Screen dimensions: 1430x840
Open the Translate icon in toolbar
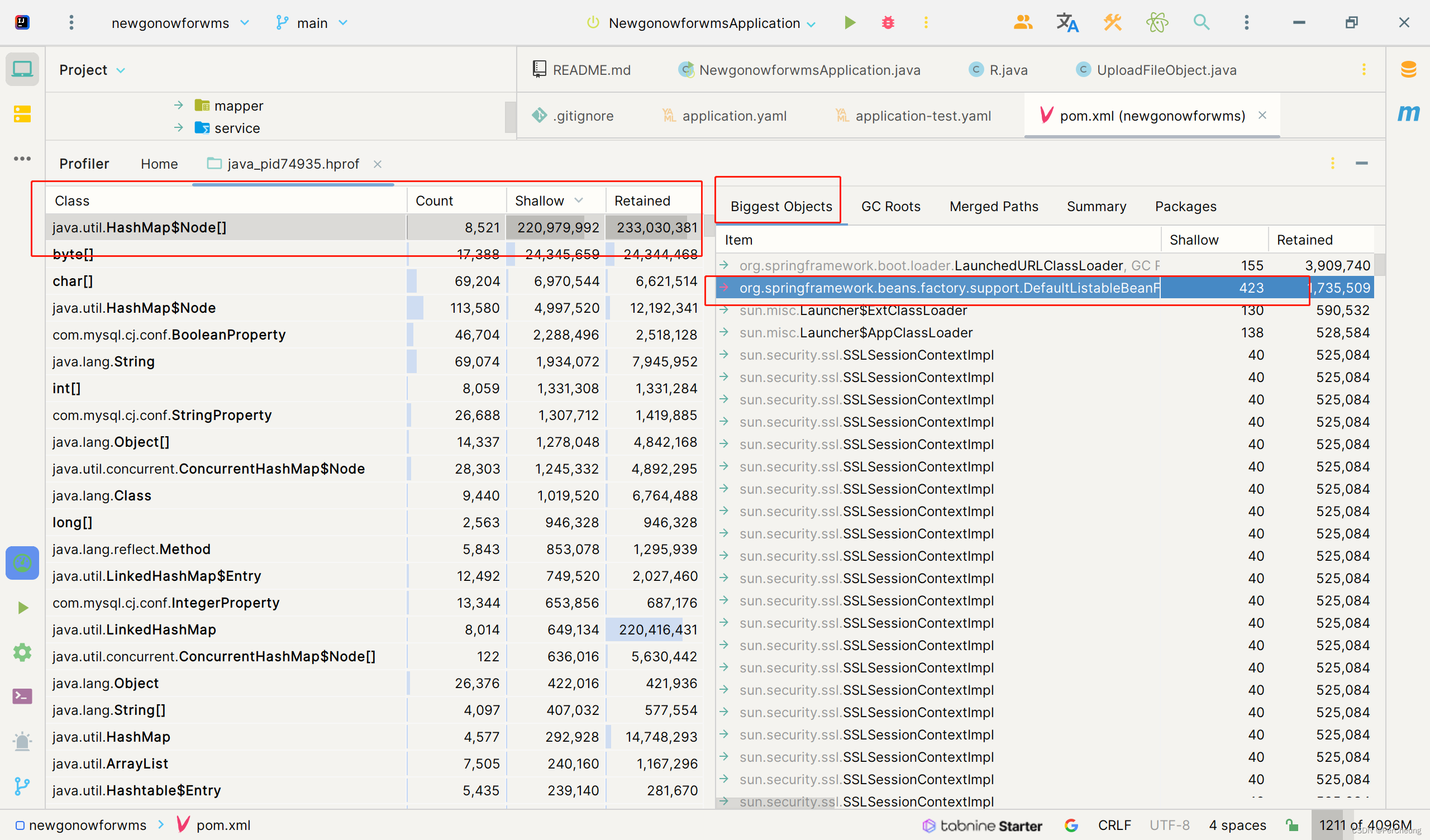click(1067, 23)
